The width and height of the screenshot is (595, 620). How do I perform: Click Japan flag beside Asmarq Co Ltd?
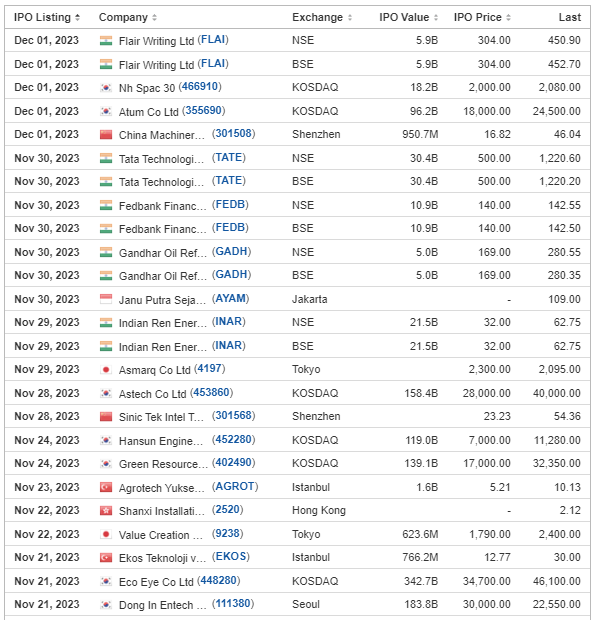[106, 370]
